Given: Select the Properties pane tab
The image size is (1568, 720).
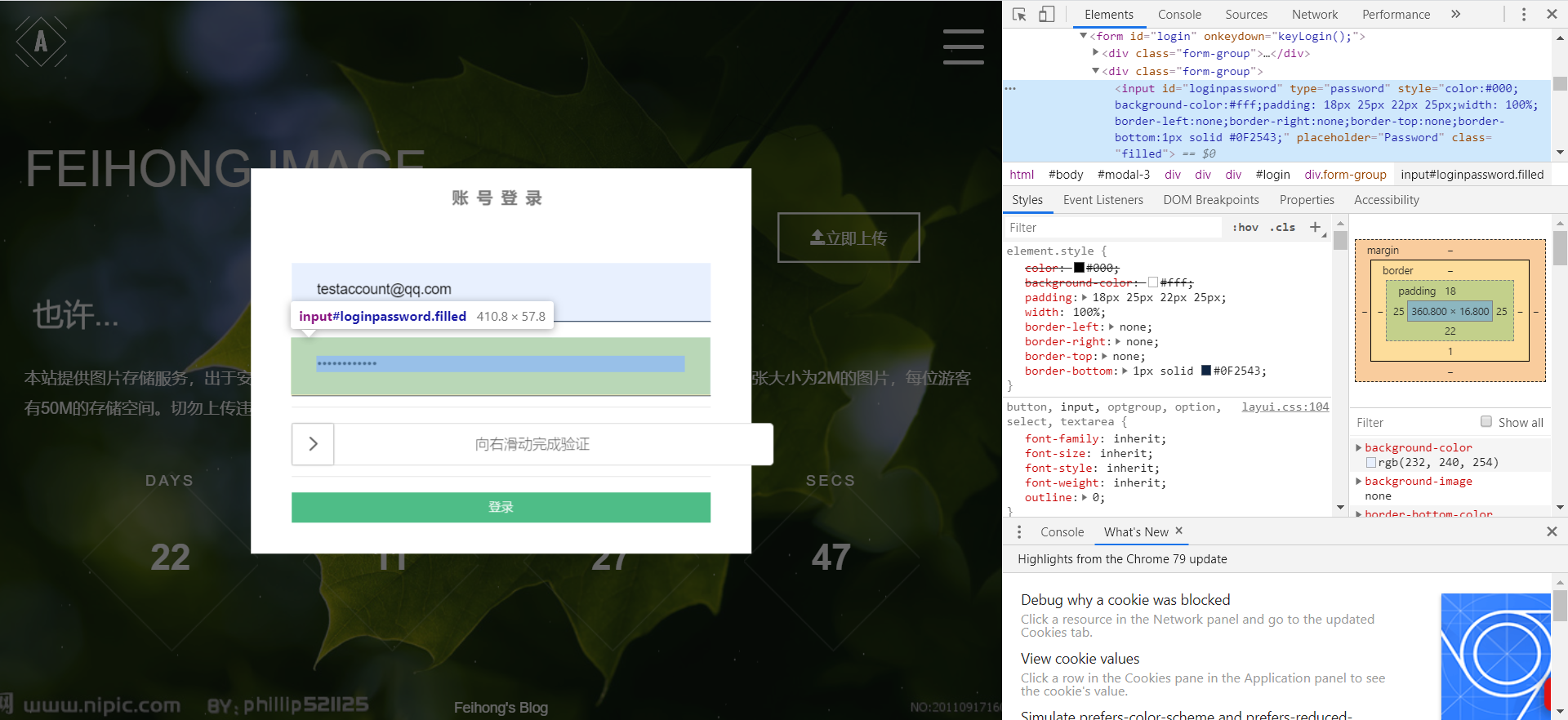Looking at the screenshot, I should tap(1307, 200).
